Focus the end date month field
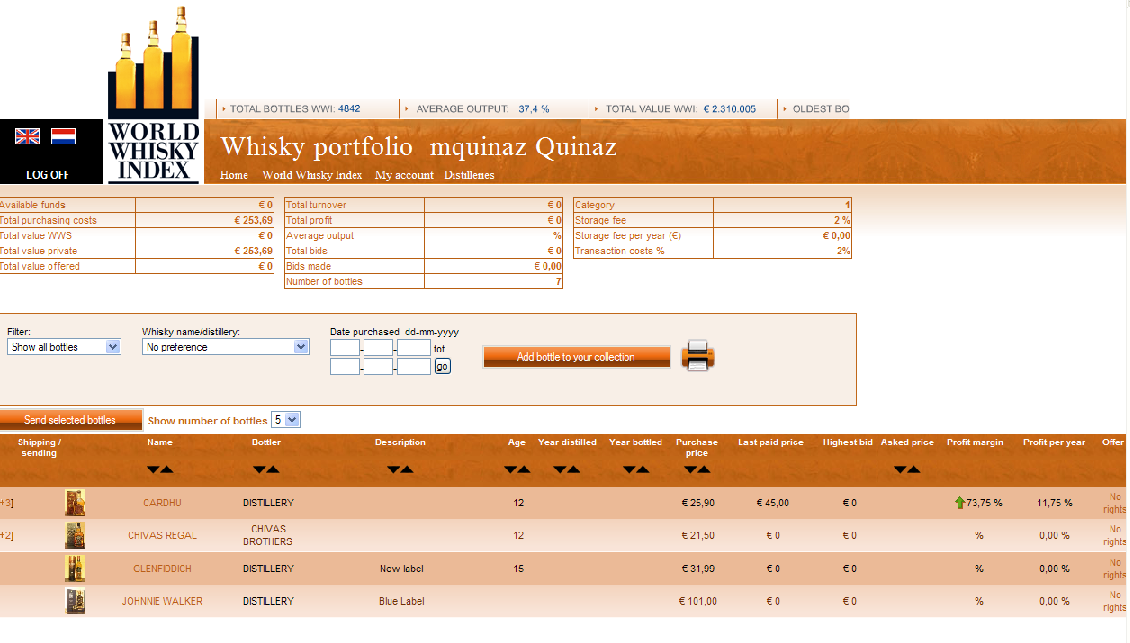 tap(378, 367)
